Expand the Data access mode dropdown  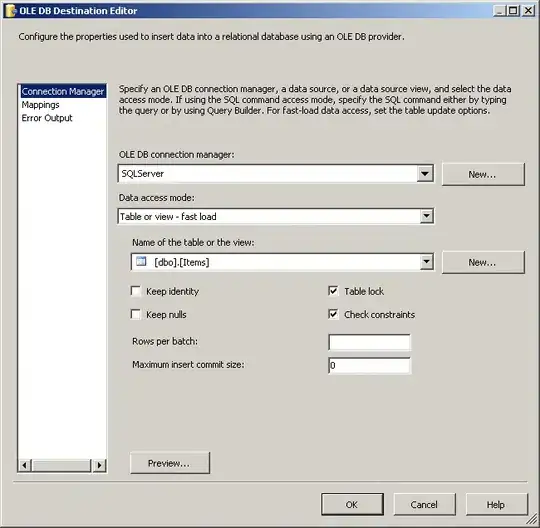pos(426,216)
